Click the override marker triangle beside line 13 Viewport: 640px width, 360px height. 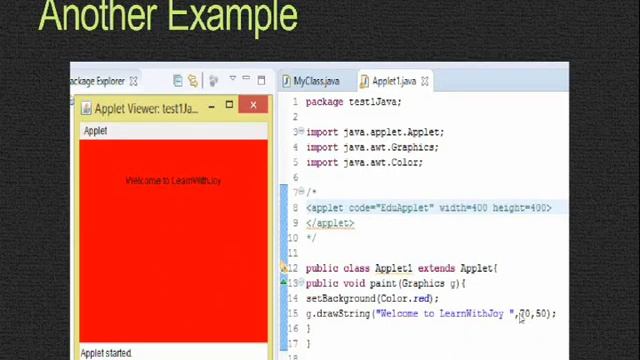click(x=284, y=282)
